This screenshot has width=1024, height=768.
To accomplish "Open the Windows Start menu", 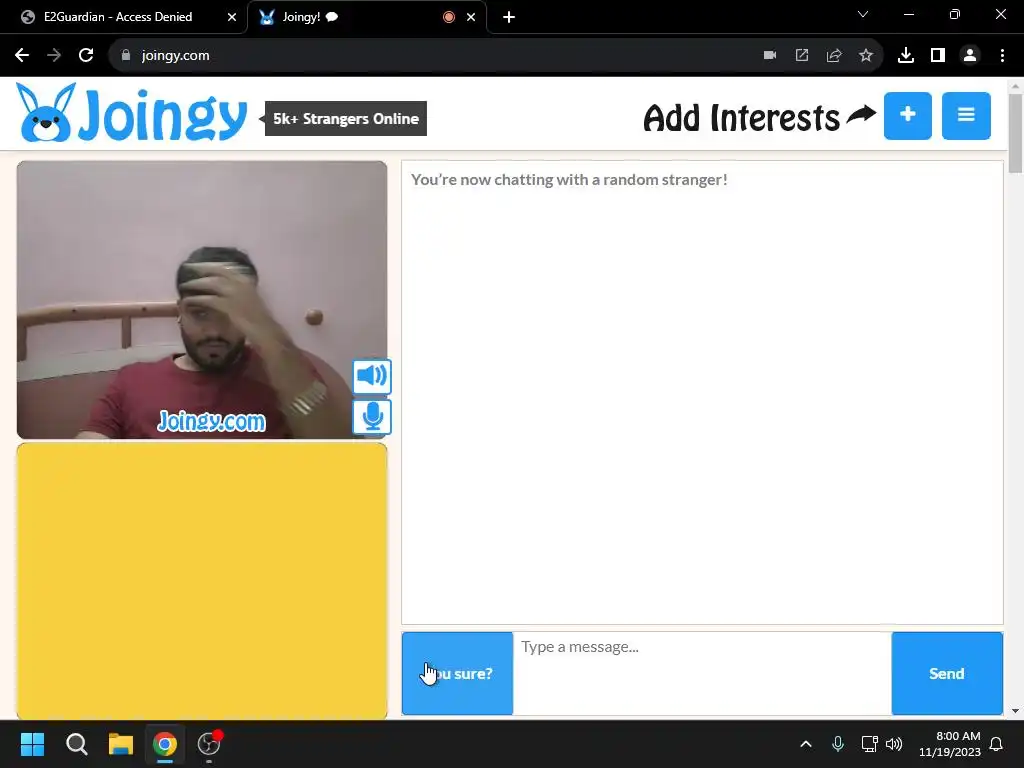I will (33, 744).
